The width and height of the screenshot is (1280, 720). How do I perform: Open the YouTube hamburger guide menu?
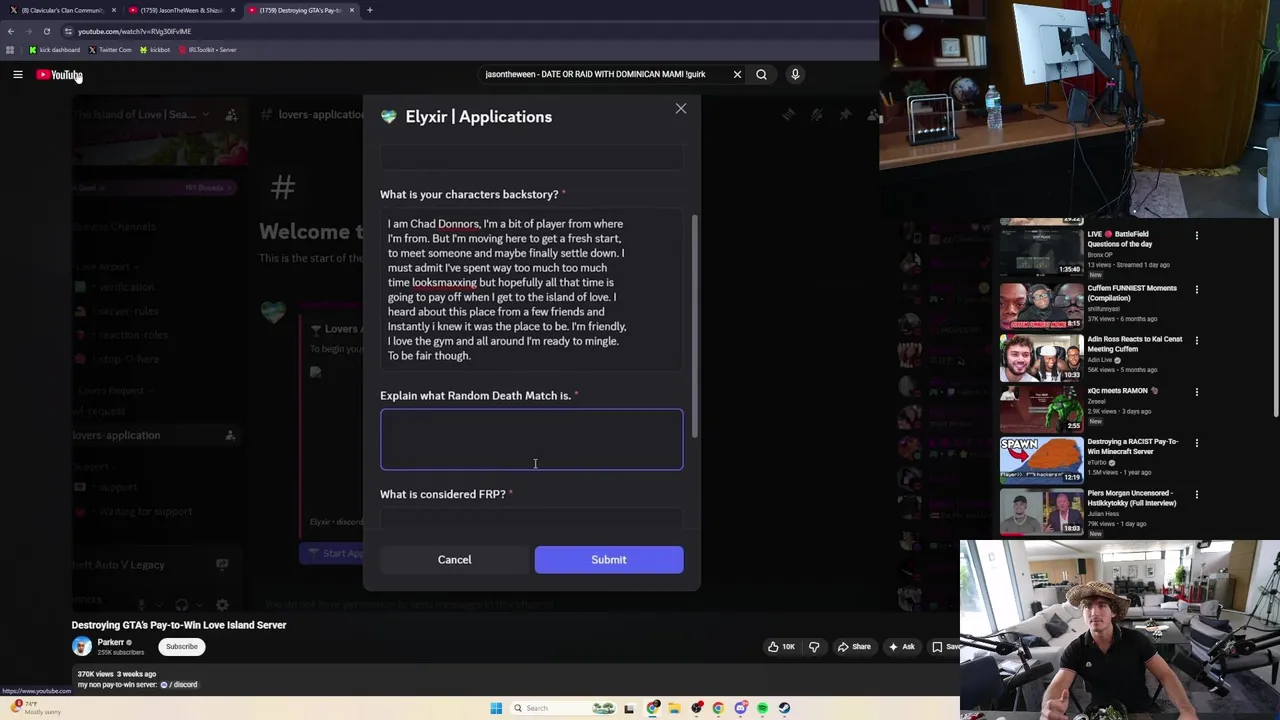[17, 74]
